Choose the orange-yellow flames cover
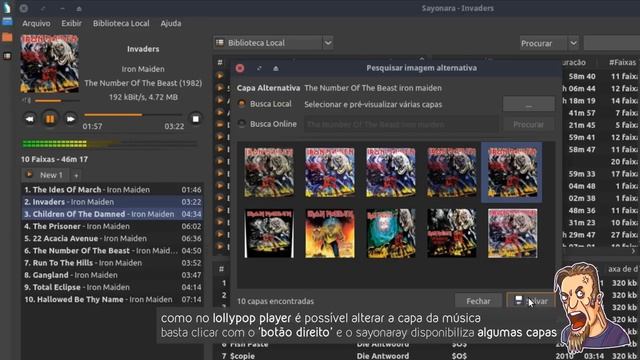Viewport: 640px width, 360px height. [x=330, y=233]
